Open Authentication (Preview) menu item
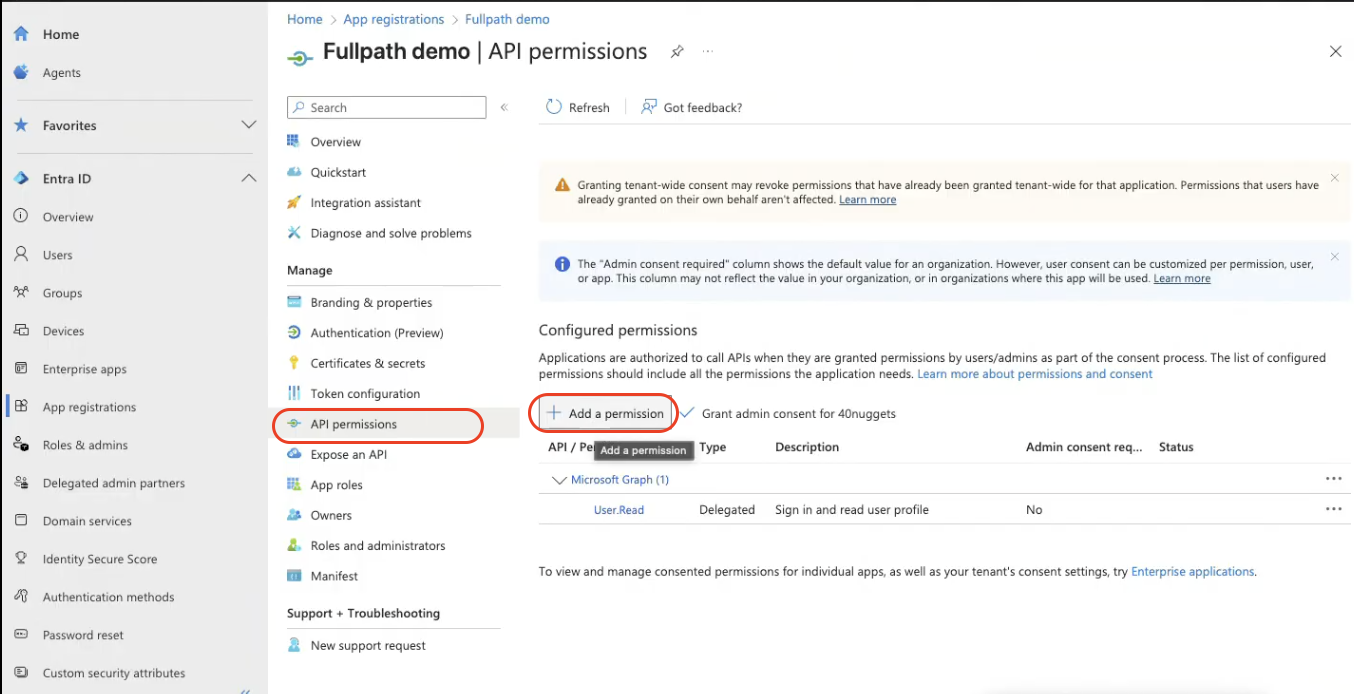1354x694 pixels. 376,333
